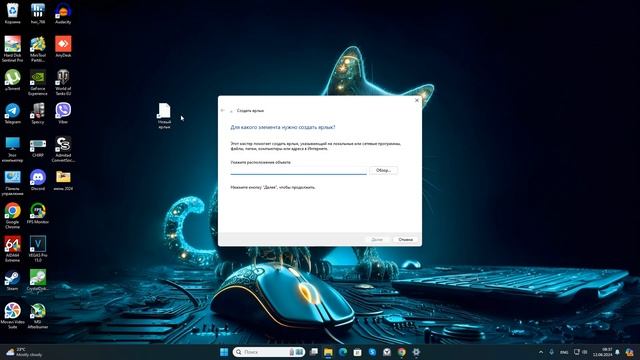Open File Explorer from the taskbar

click(328, 352)
